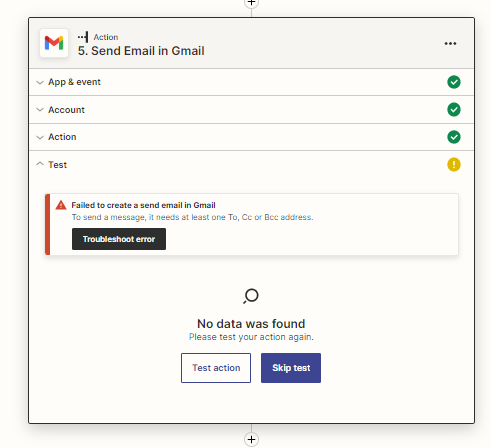The height and width of the screenshot is (448, 491).
Task: Click the green checkmark on Account row
Action: tap(454, 110)
